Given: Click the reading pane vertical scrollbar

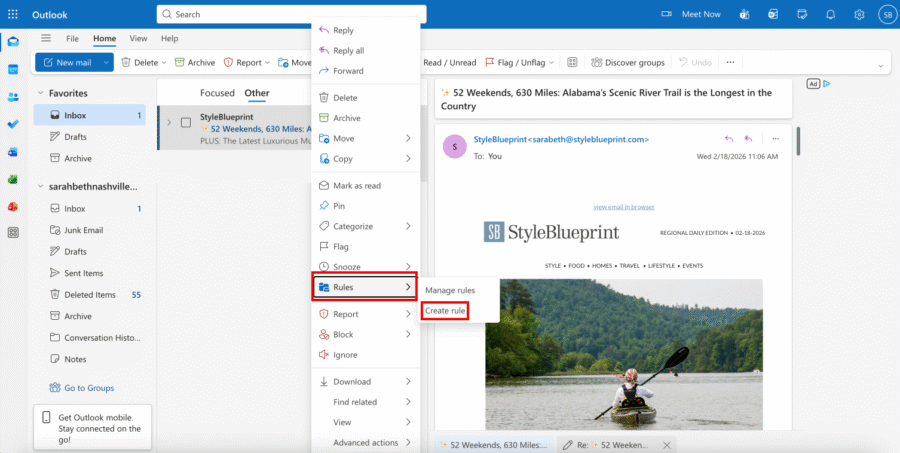Looking at the screenshot, I should [798, 141].
